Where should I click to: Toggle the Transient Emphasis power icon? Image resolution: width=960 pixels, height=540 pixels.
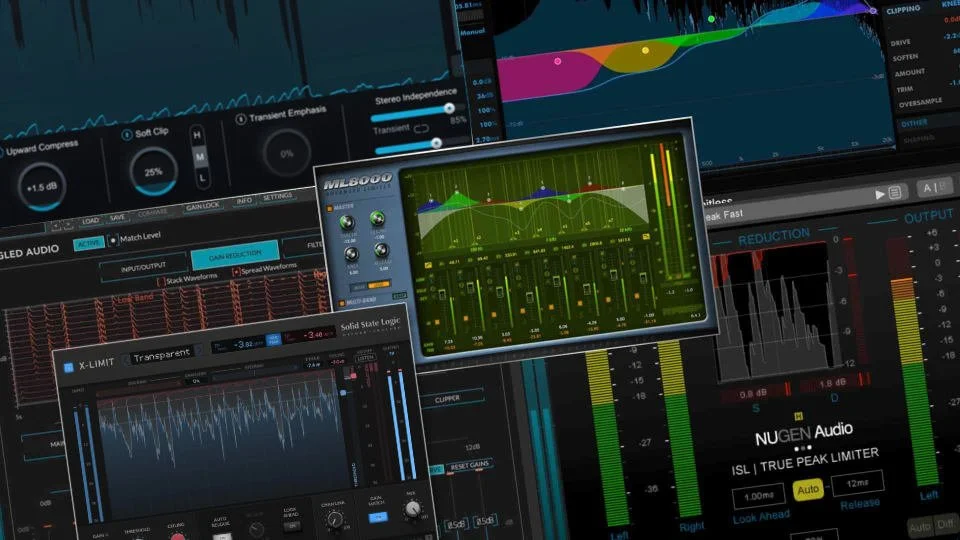coord(241,119)
